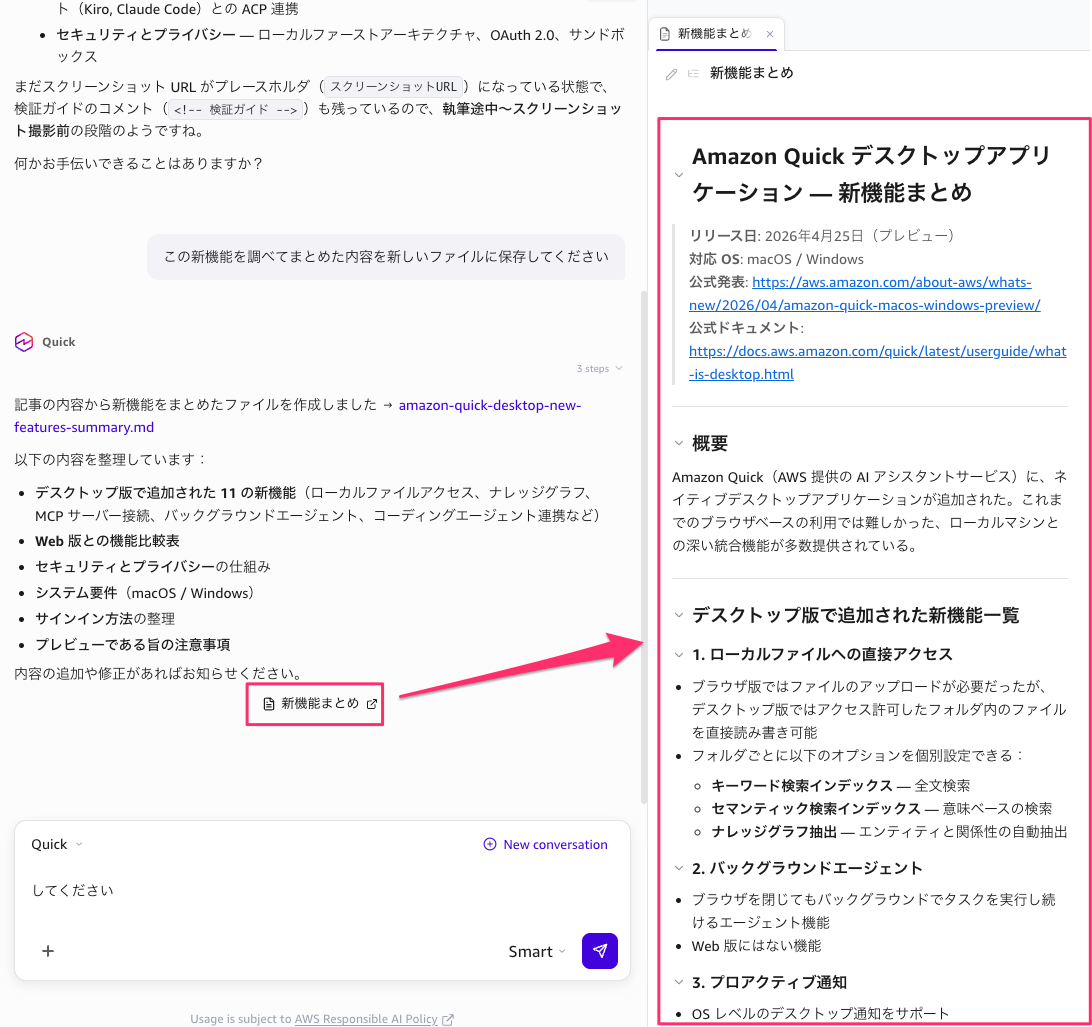Viewport: 1092px width, 1027px height.
Task: Start a New conversation
Action: pyautogui.click(x=545, y=845)
